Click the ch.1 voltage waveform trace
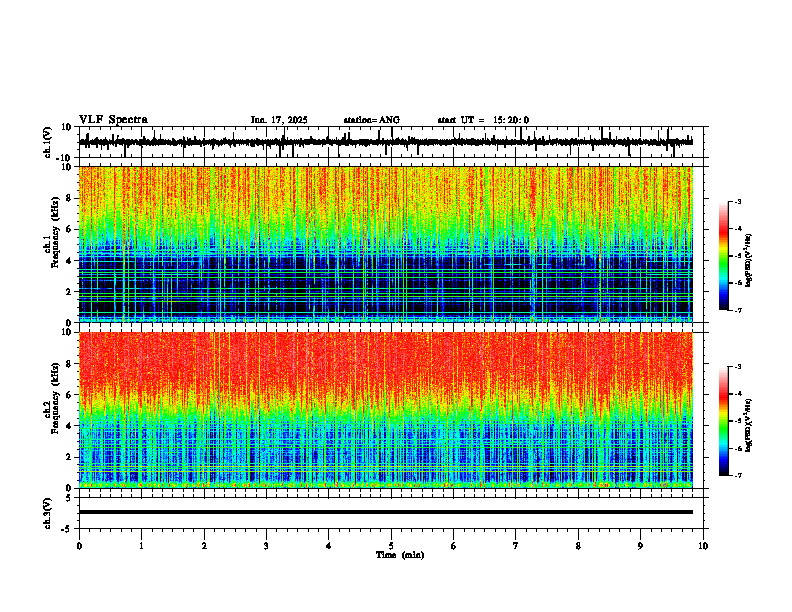 tap(385, 142)
